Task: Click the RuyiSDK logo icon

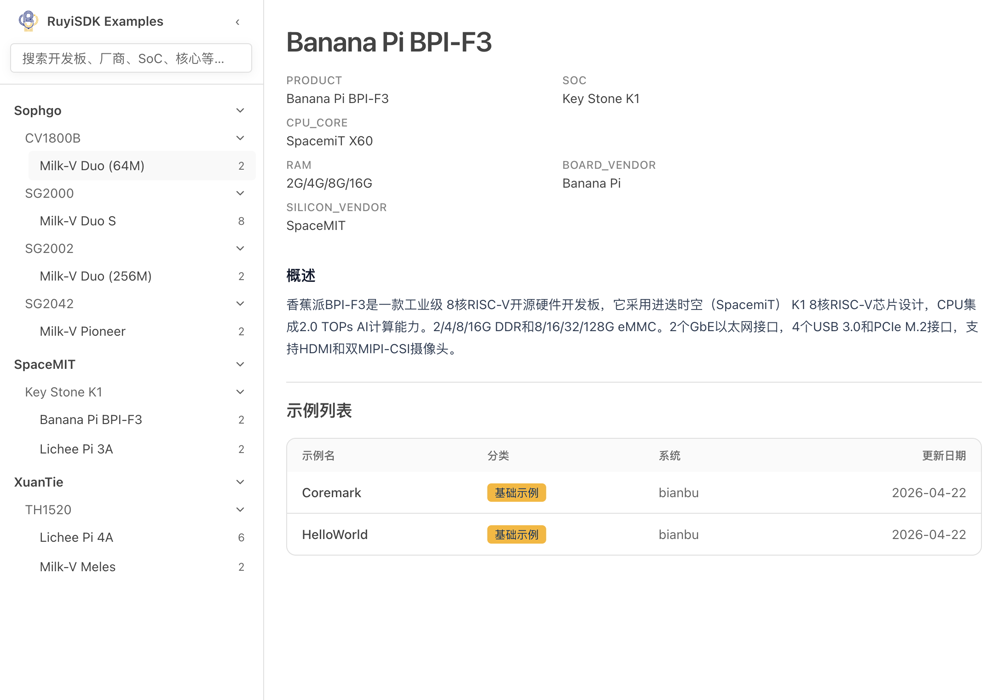Action: tap(28, 20)
